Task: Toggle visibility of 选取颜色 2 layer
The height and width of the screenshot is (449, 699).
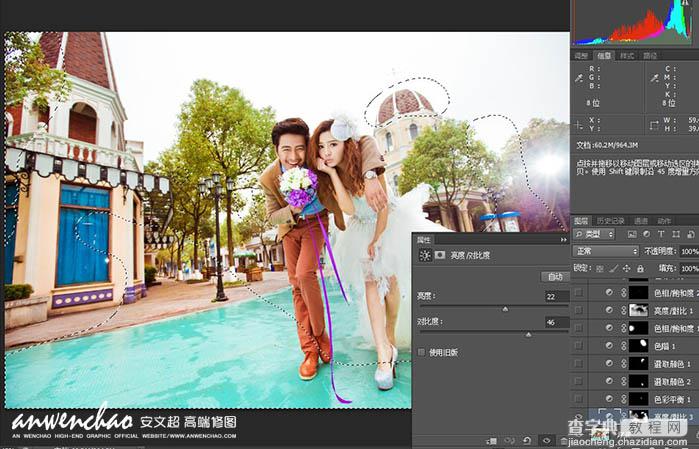Action: (x=579, y=381)
